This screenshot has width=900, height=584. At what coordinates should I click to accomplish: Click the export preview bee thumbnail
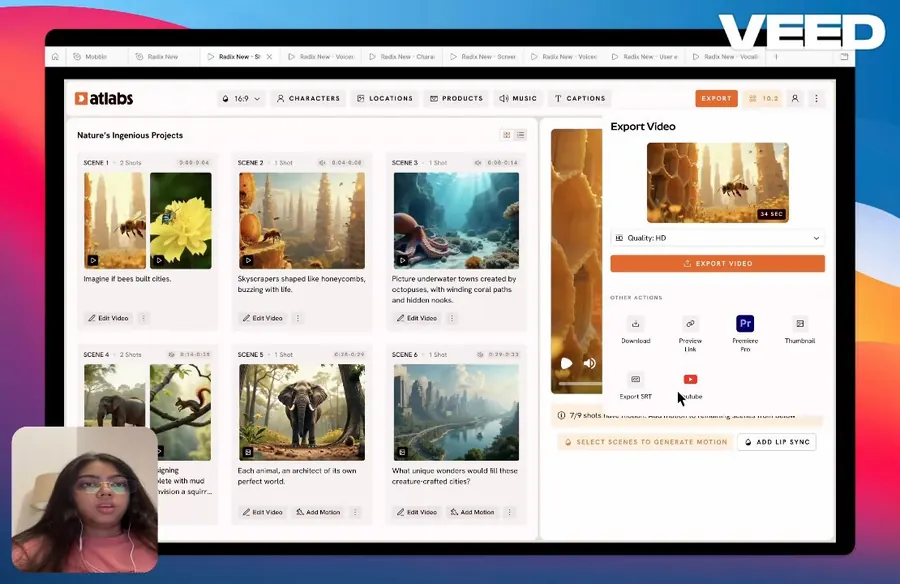pyautogui.click(x=717, y=183)
